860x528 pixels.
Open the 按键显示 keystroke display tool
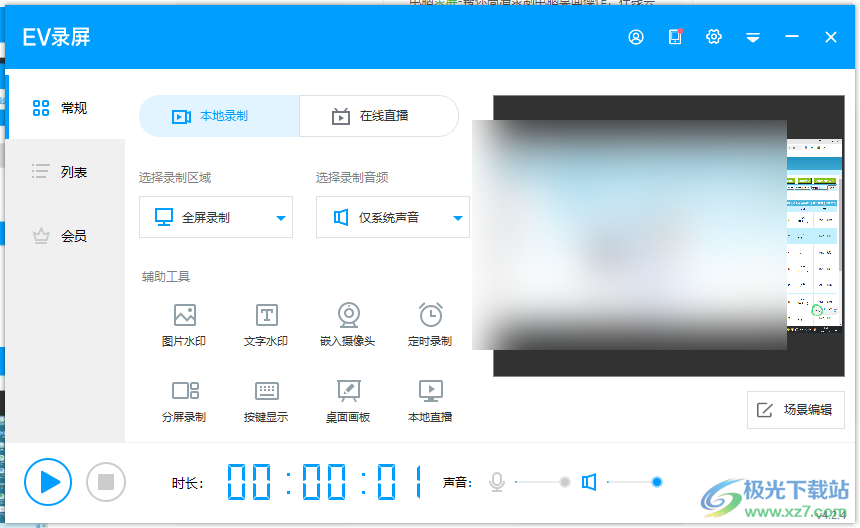[266, 401]
